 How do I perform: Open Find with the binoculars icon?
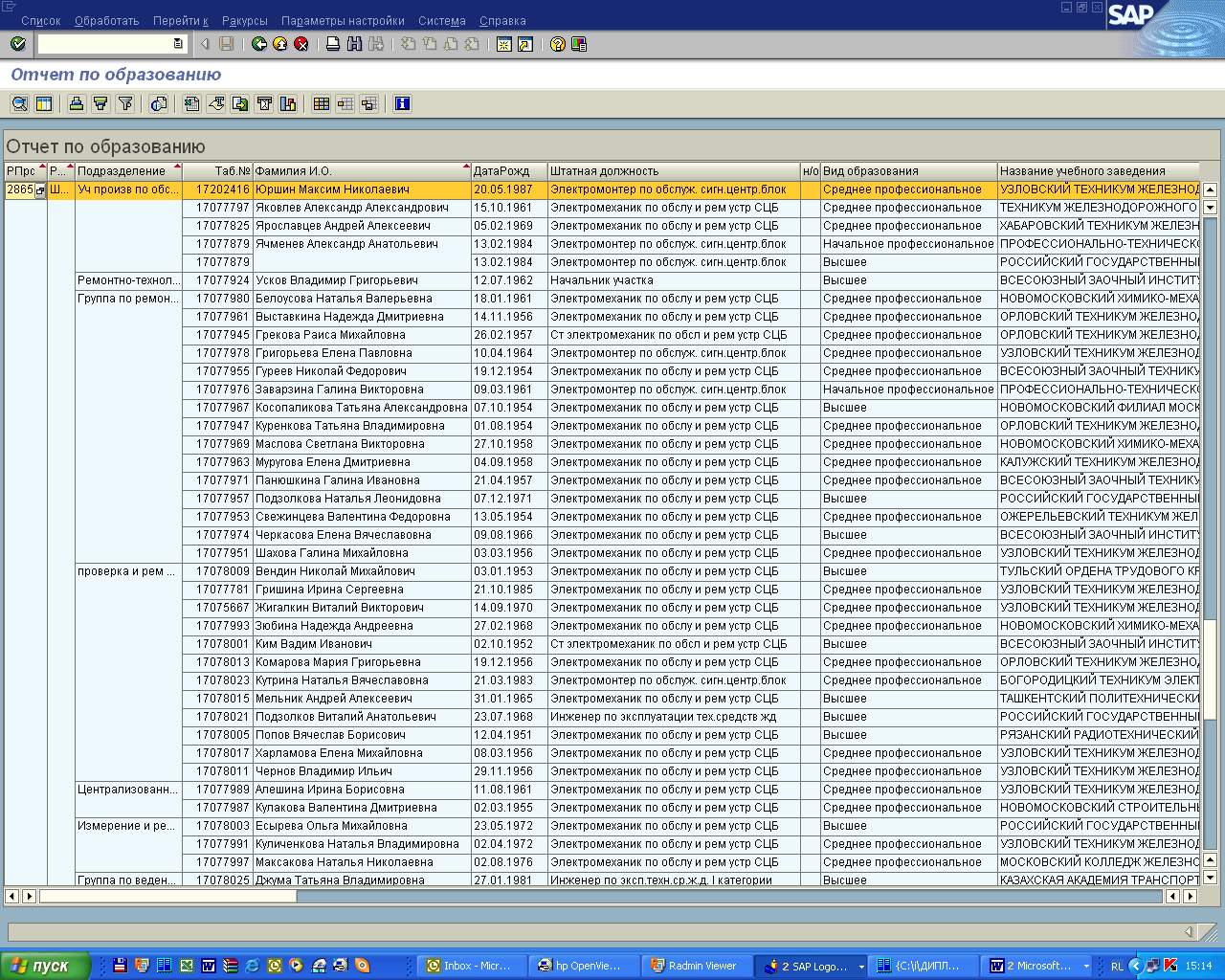(x=355, y=44)
